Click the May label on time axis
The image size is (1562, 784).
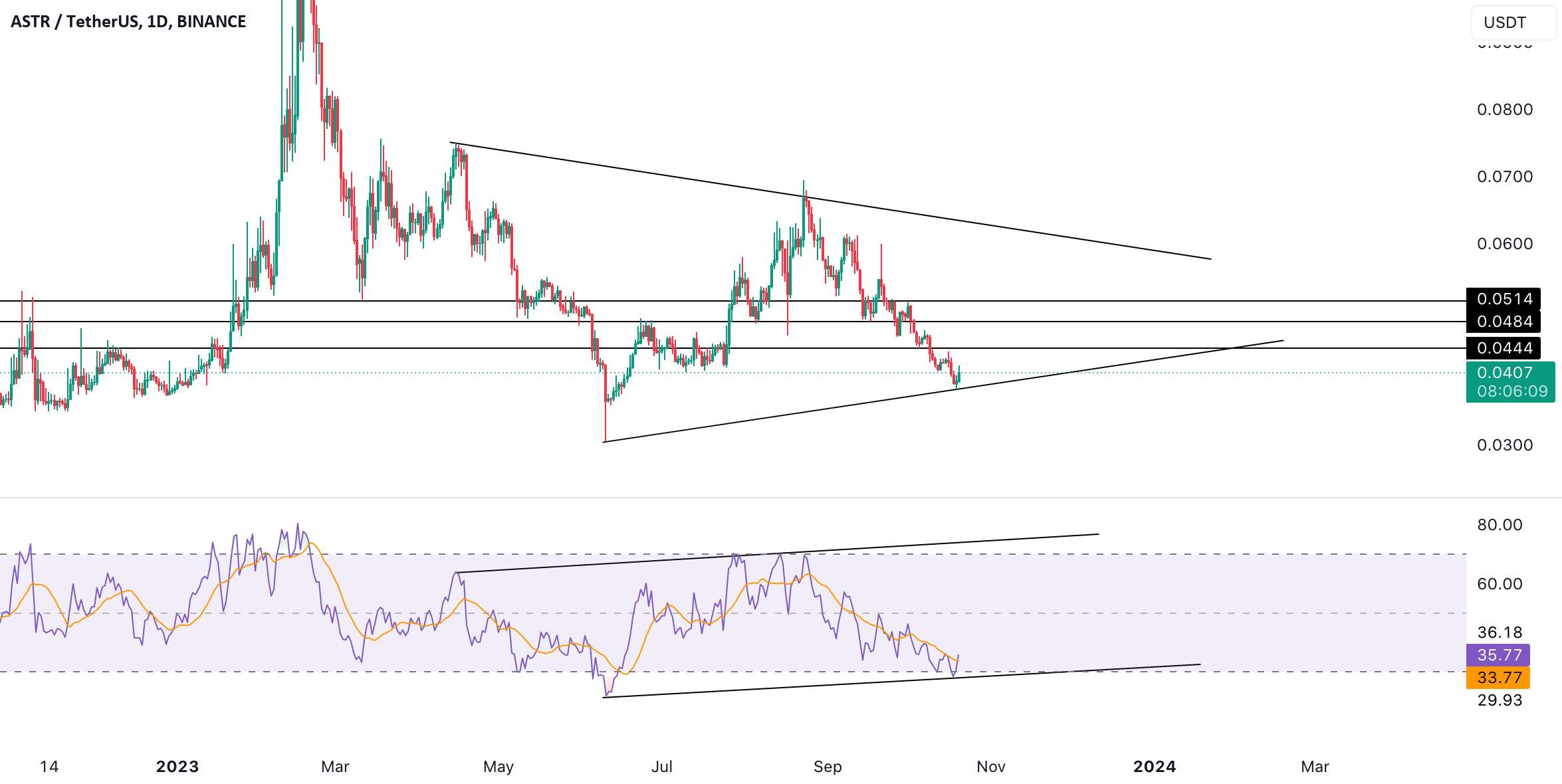[499, 767]
